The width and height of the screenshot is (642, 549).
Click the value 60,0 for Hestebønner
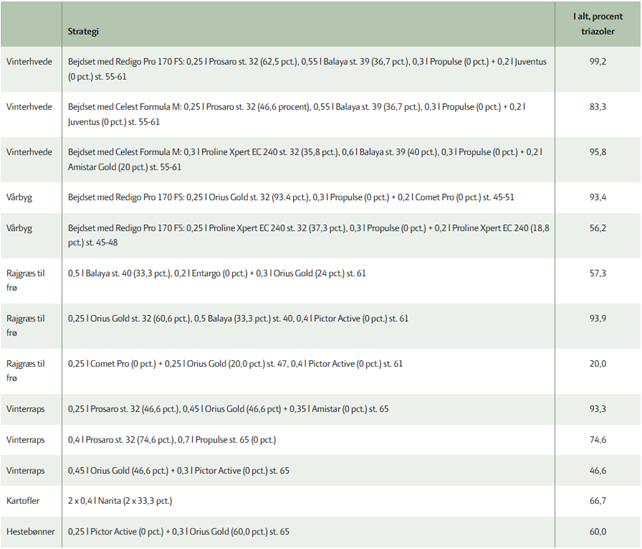598,532
